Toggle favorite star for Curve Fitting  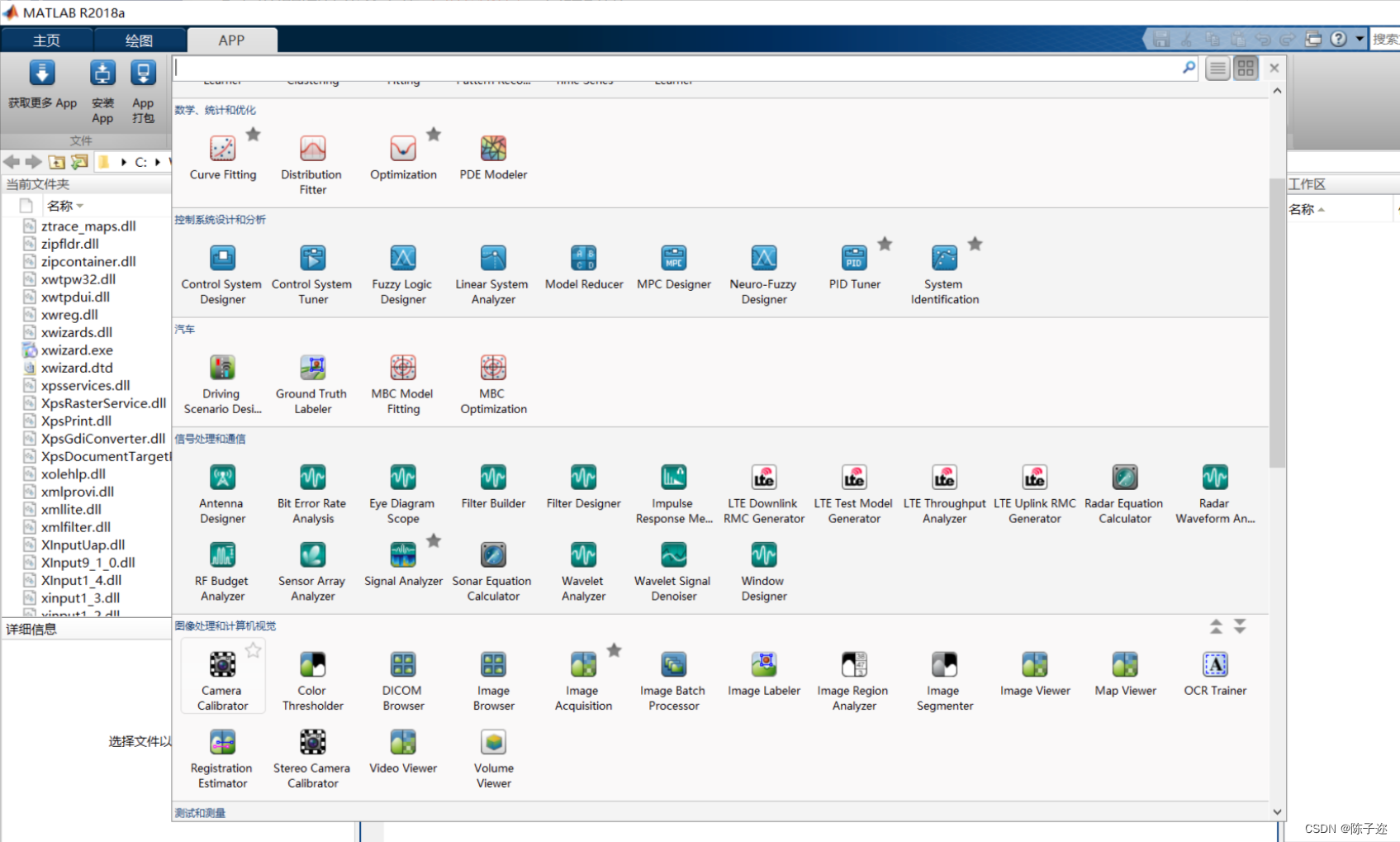(x=254, y=134)
